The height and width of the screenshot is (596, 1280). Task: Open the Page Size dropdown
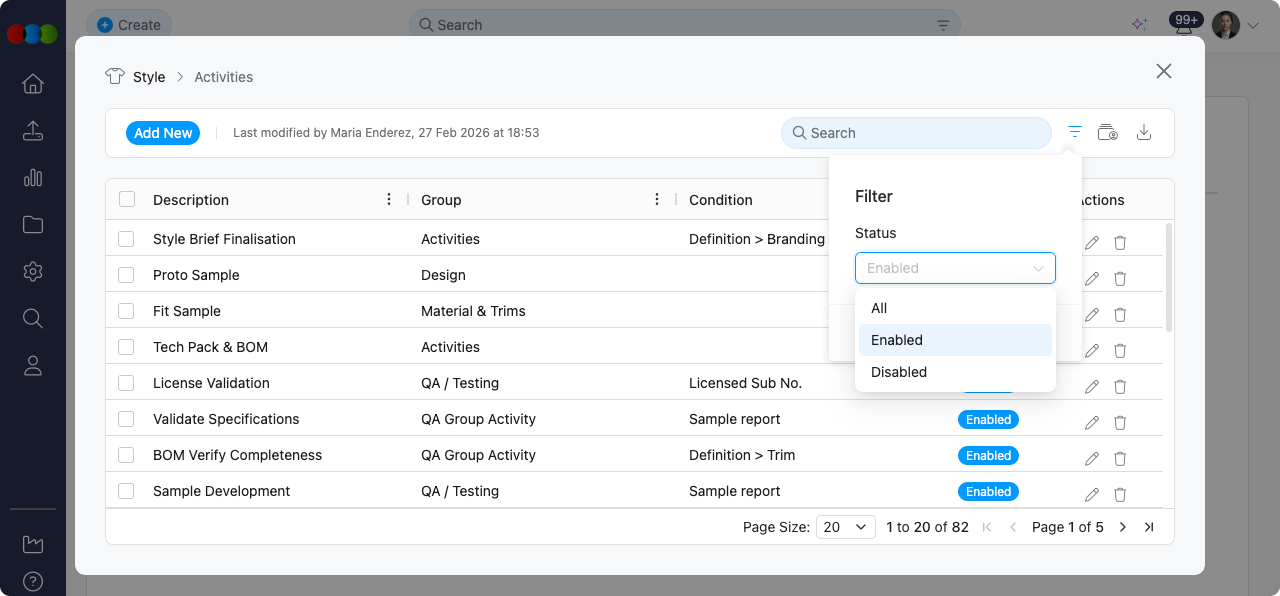(845, 527)
